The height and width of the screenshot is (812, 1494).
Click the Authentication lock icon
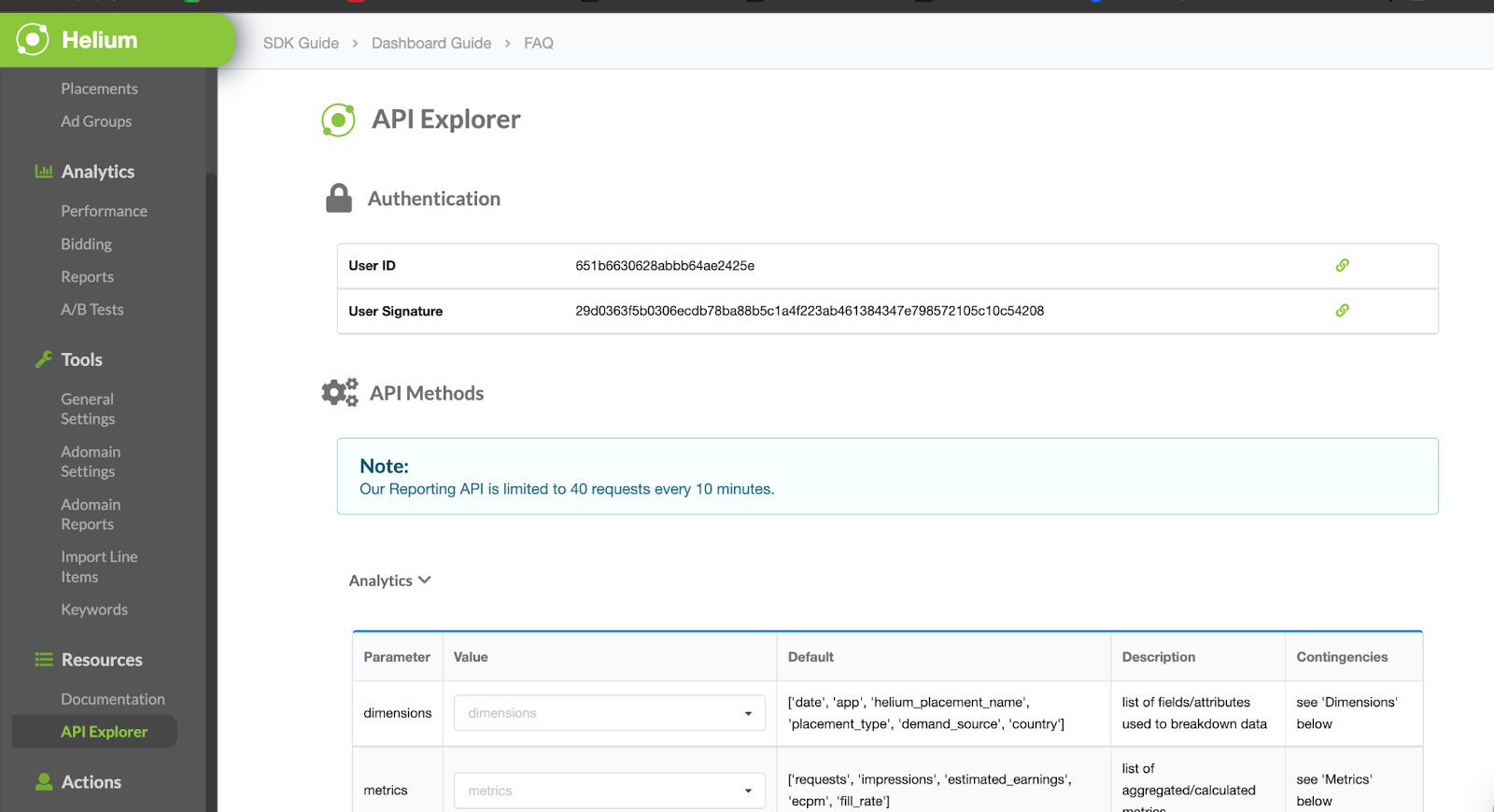(x=339, y=198)
